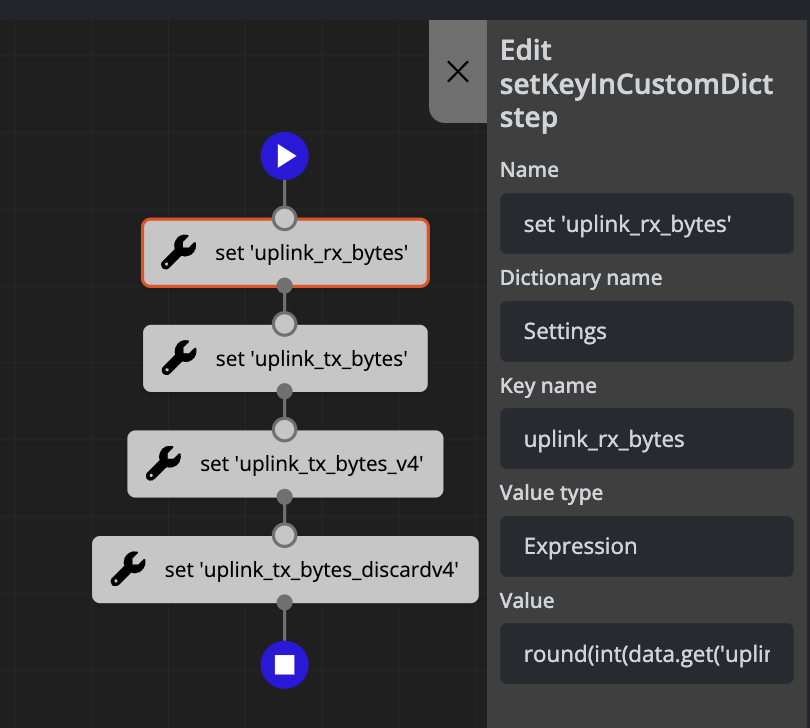Edit the Key name field
The width and height of the screenshot is (810, 728).
pyautogui.click(x=646, y=438)
